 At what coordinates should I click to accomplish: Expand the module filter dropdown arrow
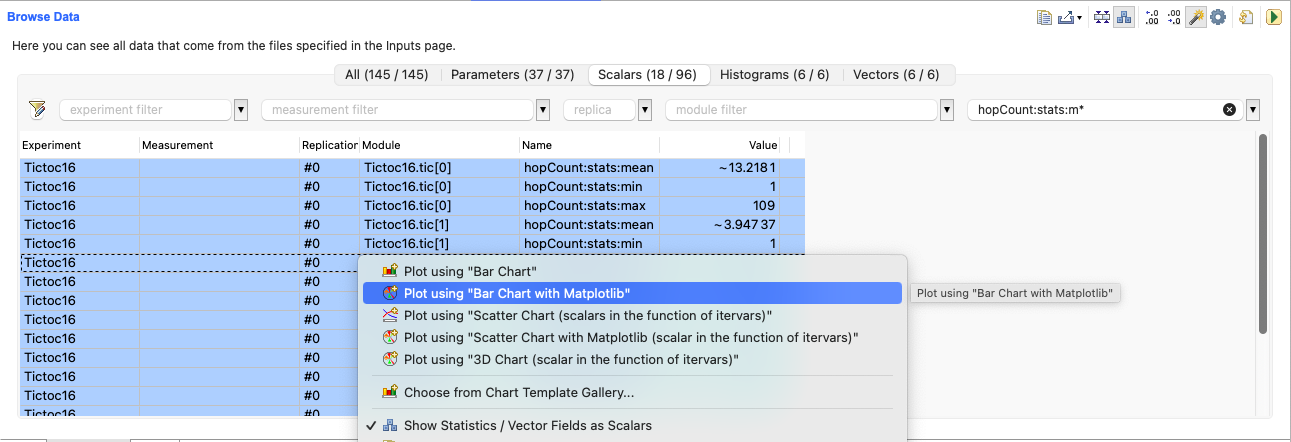(x=946, y=110)
